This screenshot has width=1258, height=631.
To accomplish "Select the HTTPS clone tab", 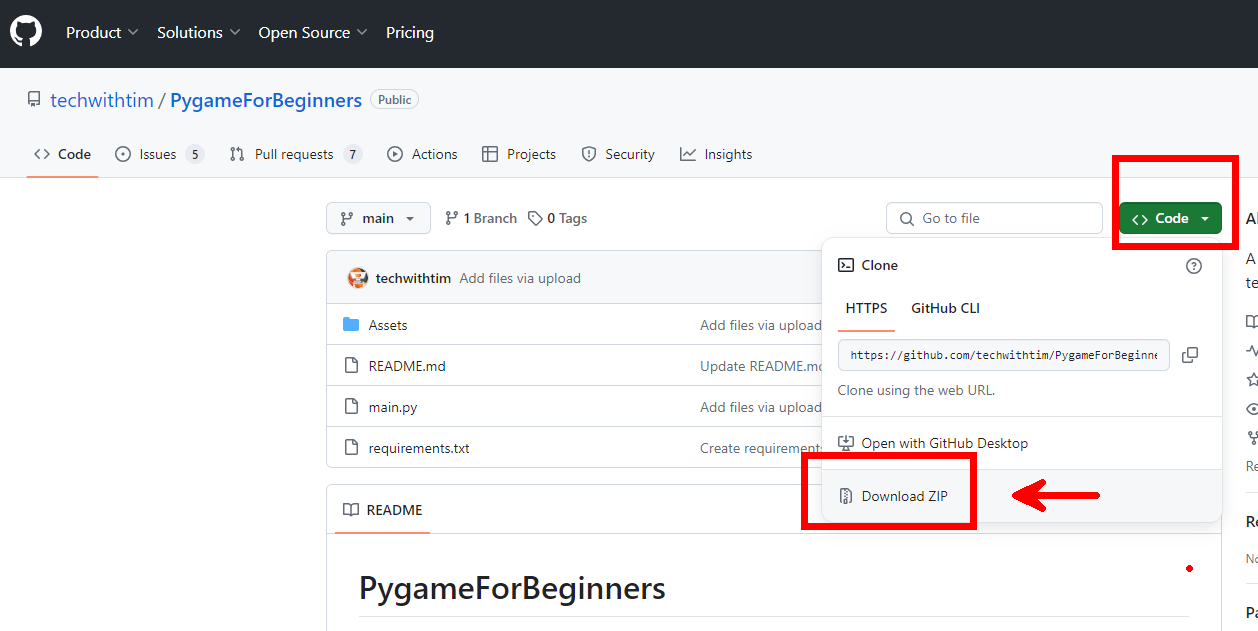I will (866, 308).
